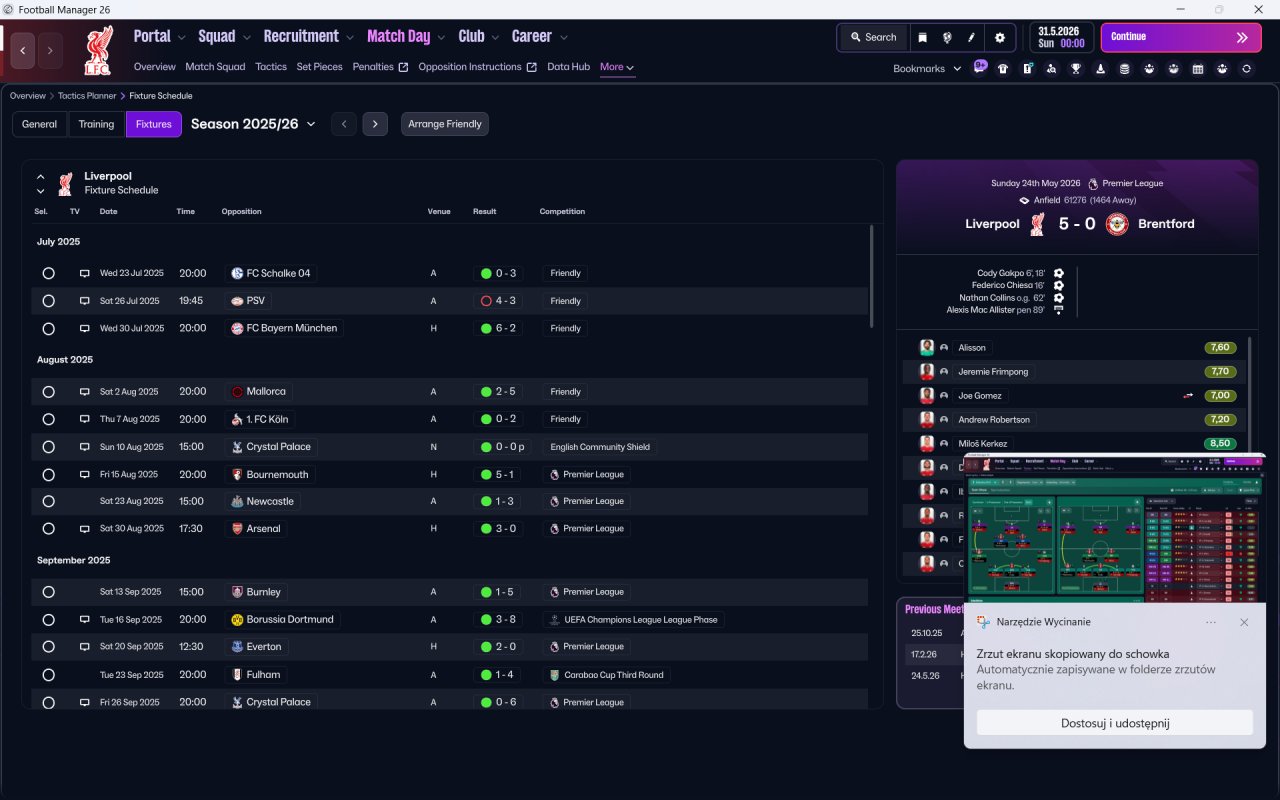Select the 1. FC Köln fixture radio button
Screen dimensions: 1280x800
[48, 419]
